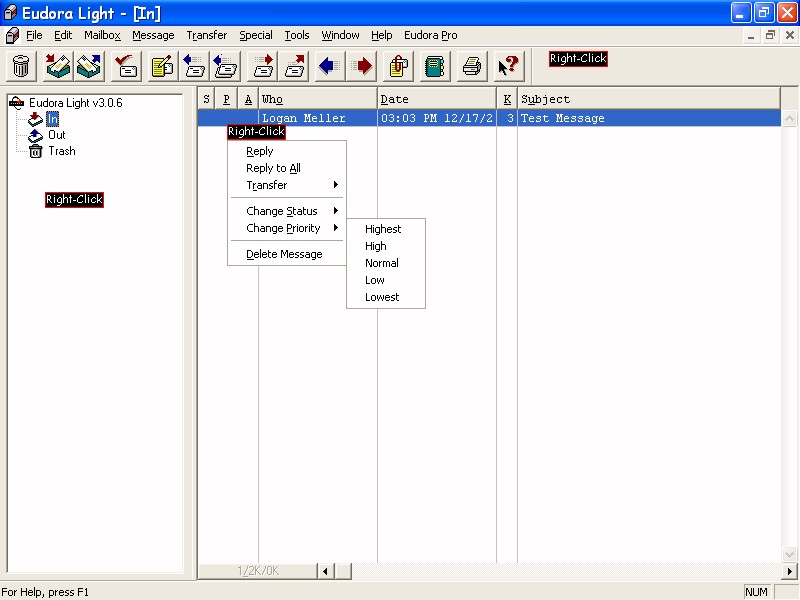The height and width of the screenshot is (600, 800).
Task: Click the Eudora mailbox icon beside File menu
Action: (x=12, y=35)
